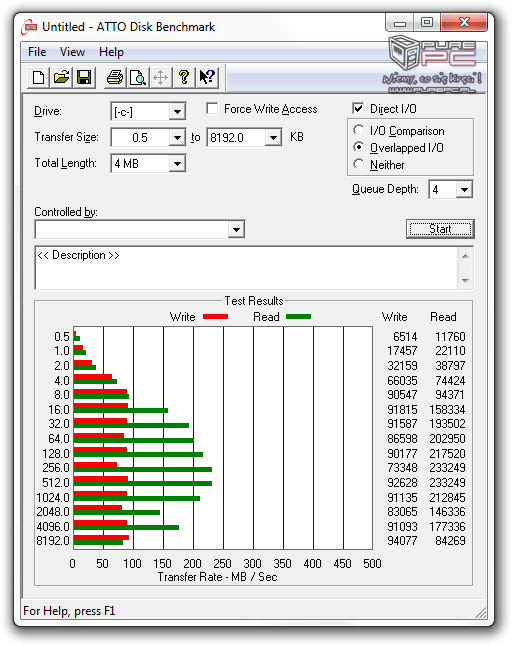This screenshot has height=646, width=512.
Task: Minimize the ATTO Disk Benchmark window
Action: 400,23
